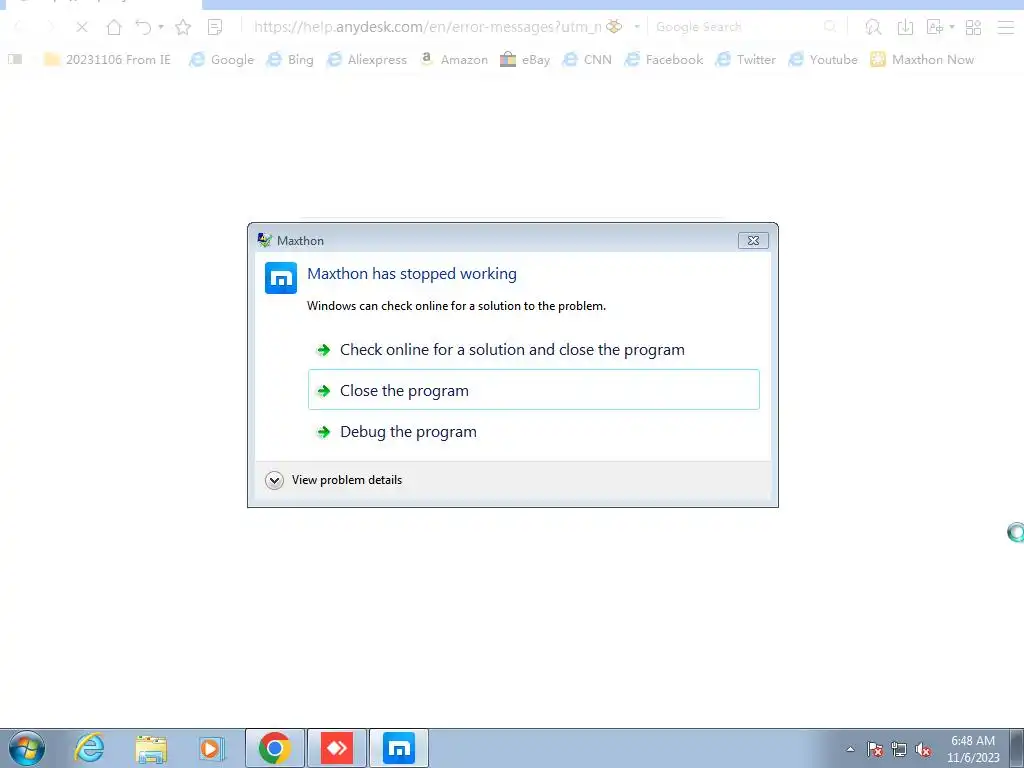The width and height of the screenshot is (1024, 768).
Task: Toggle the sidebar icon on the bookmarks bar
Action: point(15,59)
